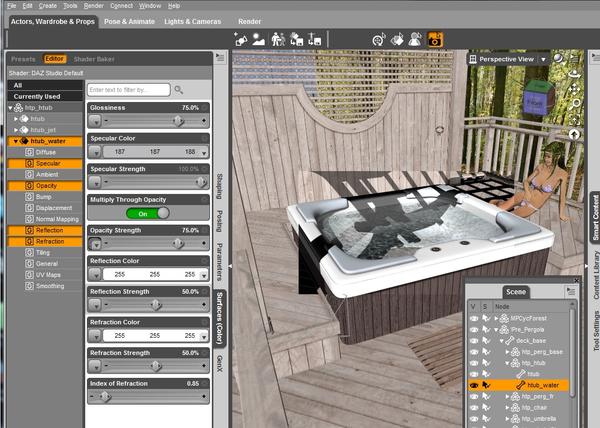Click the All filter button
600x428 pixels.
(45, 85)
